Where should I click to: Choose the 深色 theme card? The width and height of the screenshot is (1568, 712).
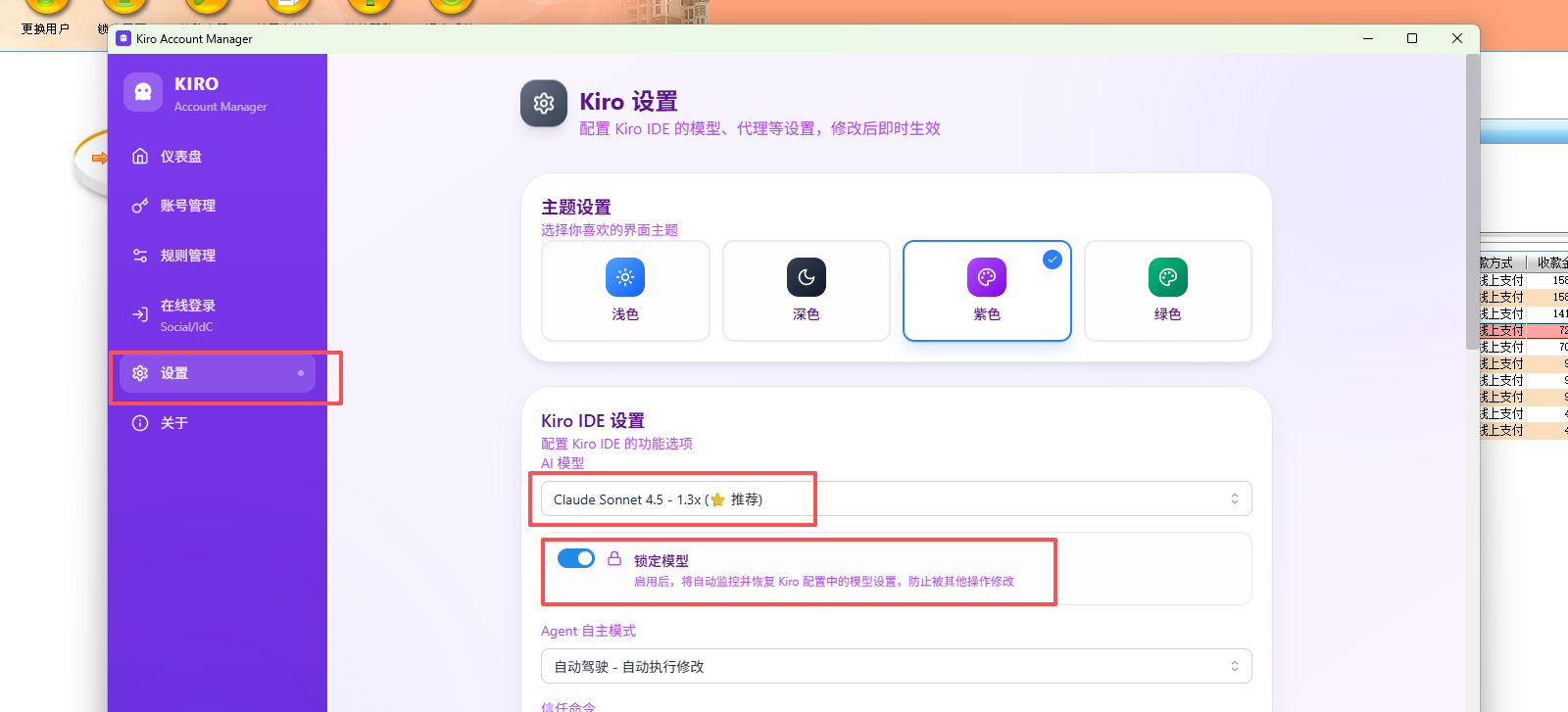click(807, 291)
